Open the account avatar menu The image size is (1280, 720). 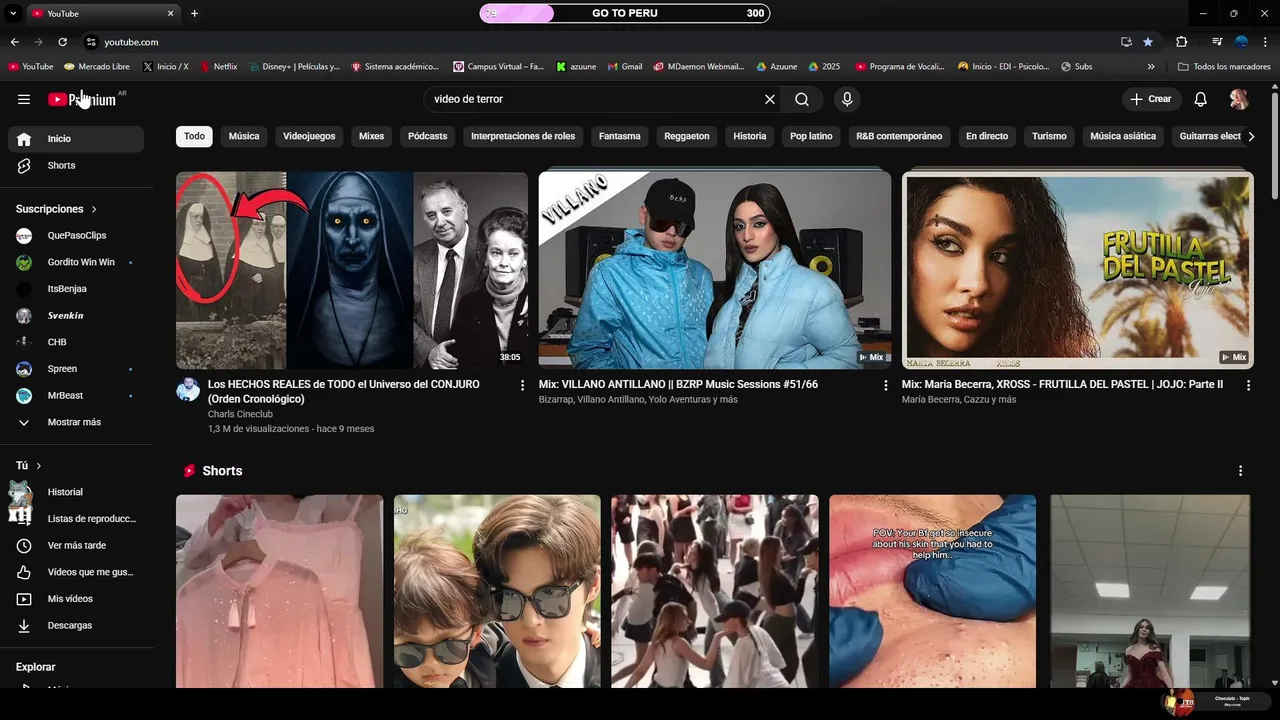(x=1239, y=99)
